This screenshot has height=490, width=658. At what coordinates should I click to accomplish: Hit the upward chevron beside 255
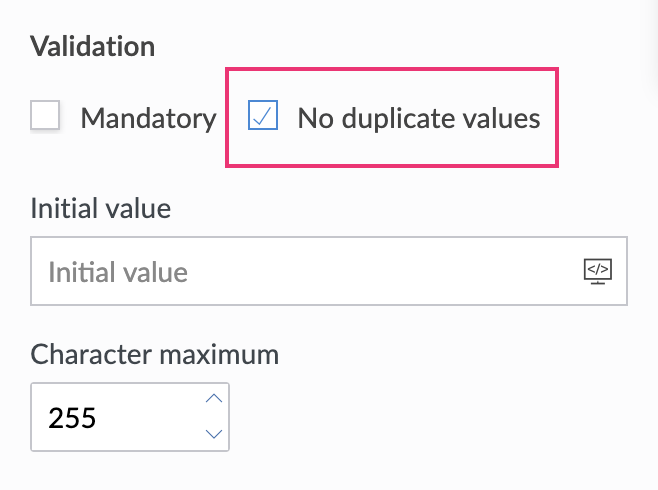point(212,398)
